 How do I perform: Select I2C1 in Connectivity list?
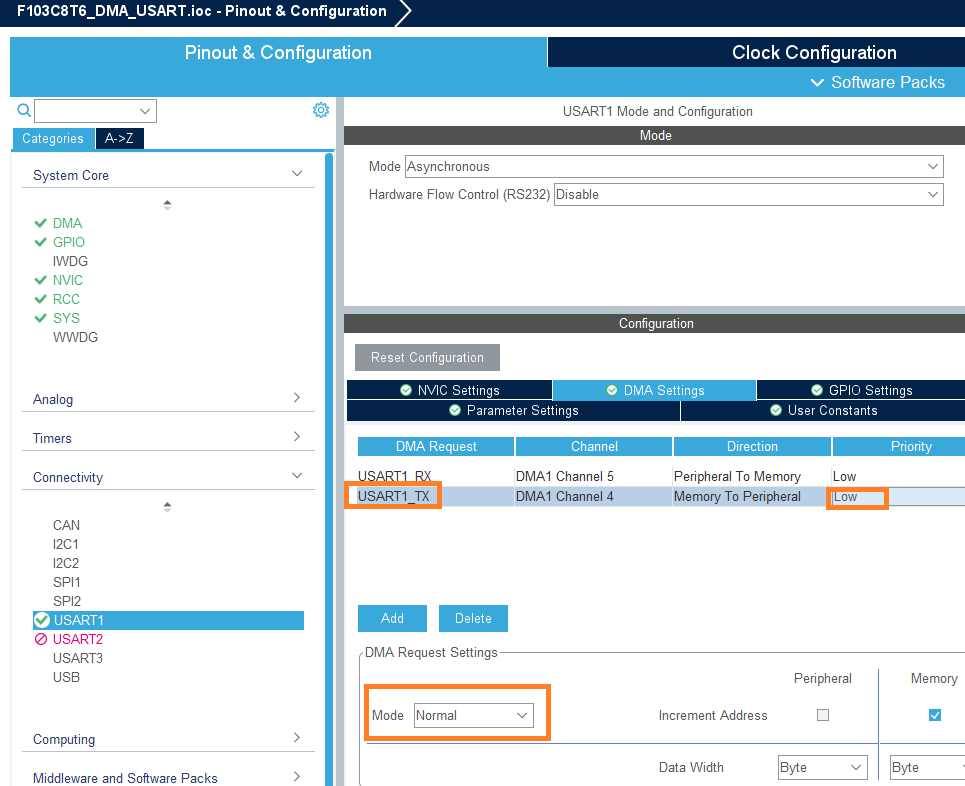point(65,544)
